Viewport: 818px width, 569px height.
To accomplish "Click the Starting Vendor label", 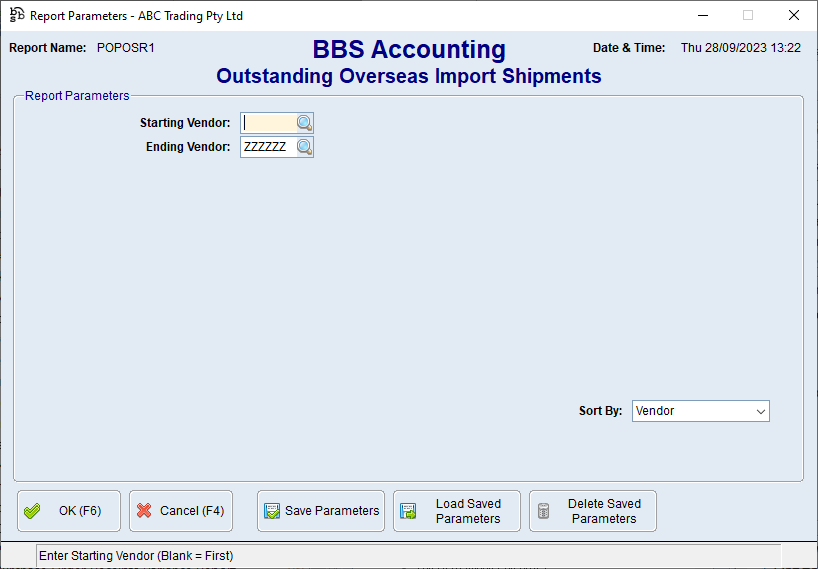I will pos(185,123).
